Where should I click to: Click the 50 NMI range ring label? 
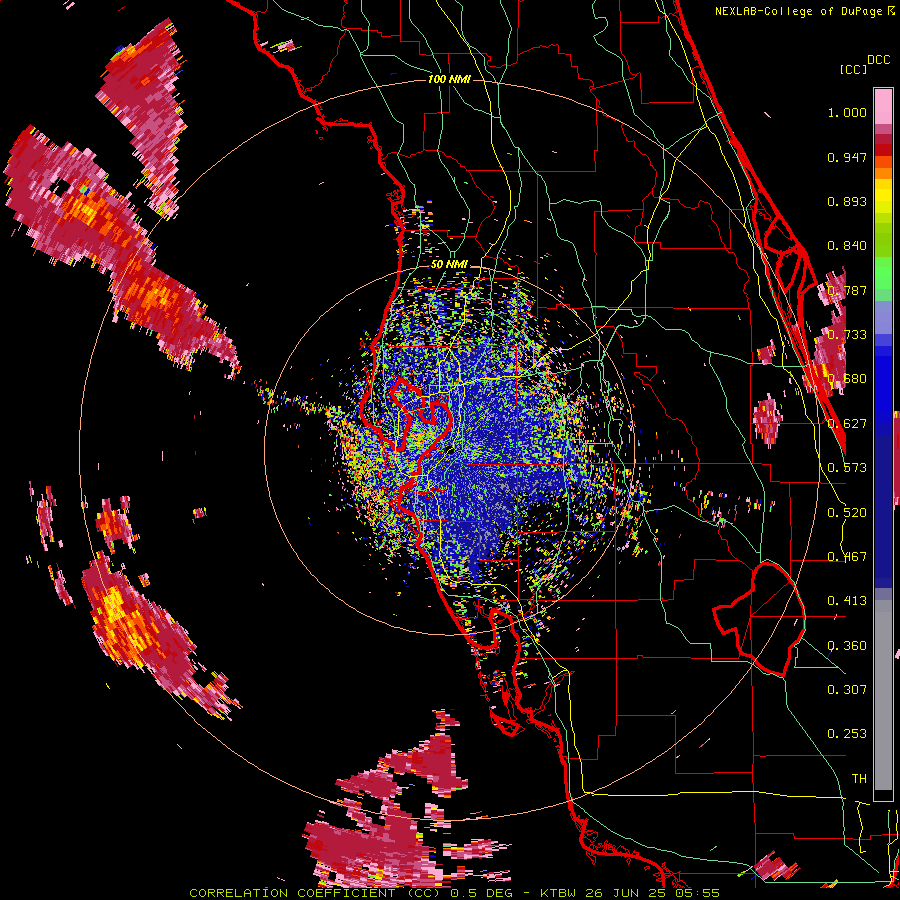click(449, 264)
